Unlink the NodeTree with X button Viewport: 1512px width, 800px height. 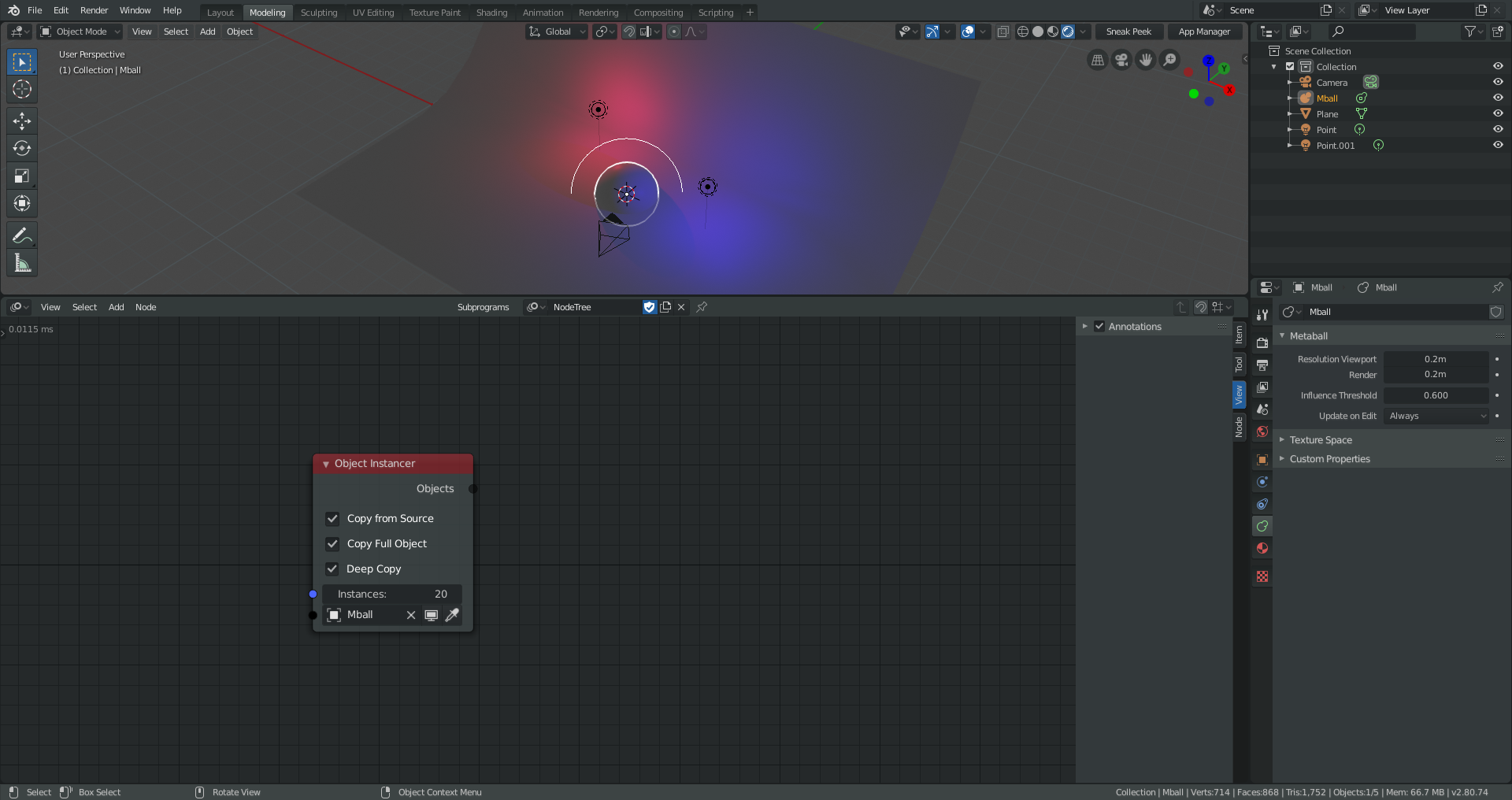[x=681, y=307]
